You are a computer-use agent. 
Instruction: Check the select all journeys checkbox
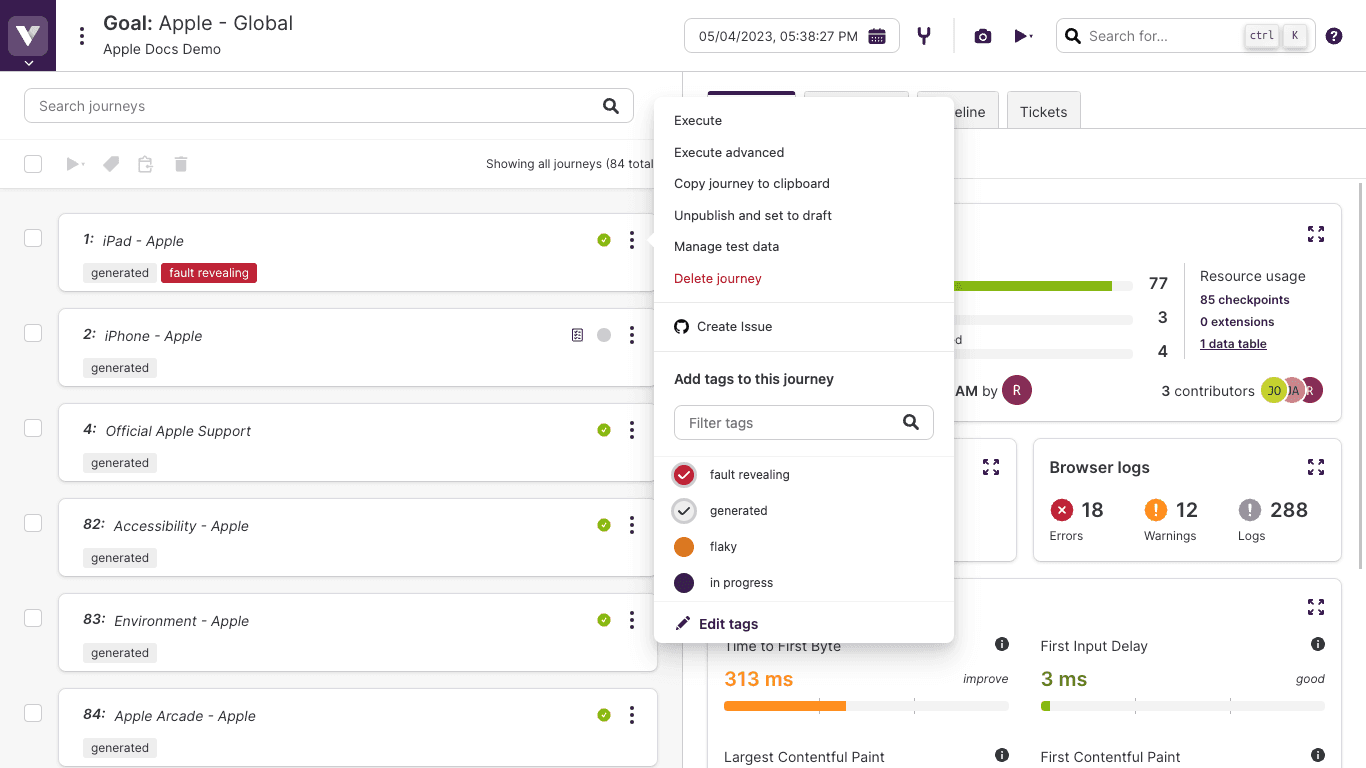pos(33,164)
